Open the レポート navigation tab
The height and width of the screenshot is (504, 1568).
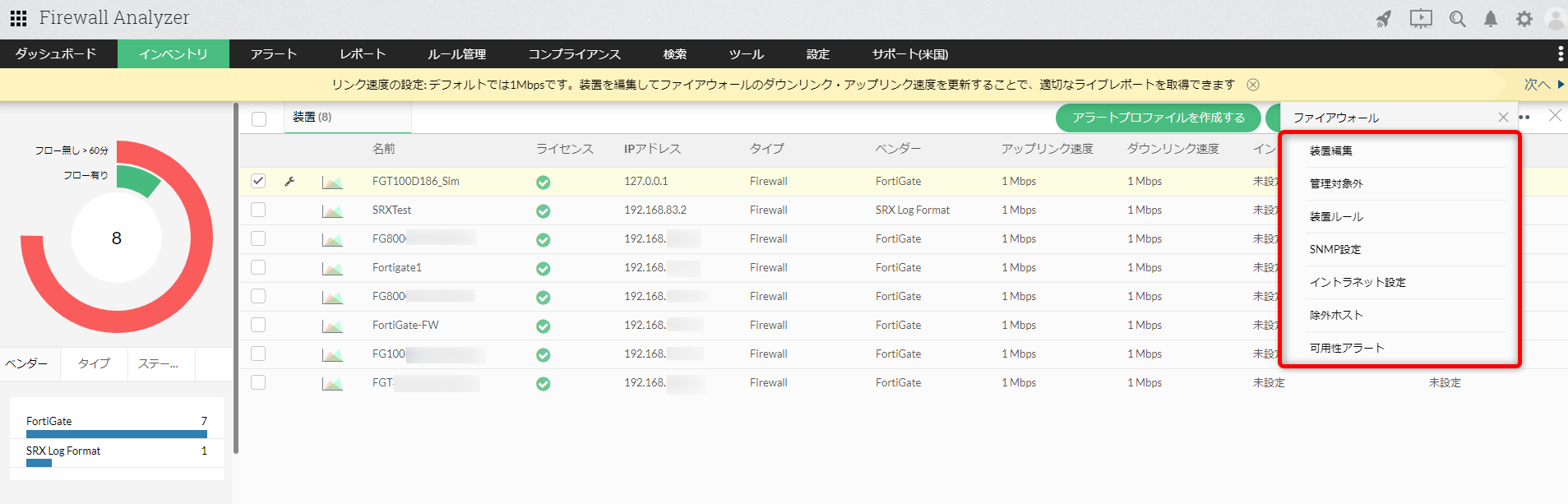coord(363,54)
